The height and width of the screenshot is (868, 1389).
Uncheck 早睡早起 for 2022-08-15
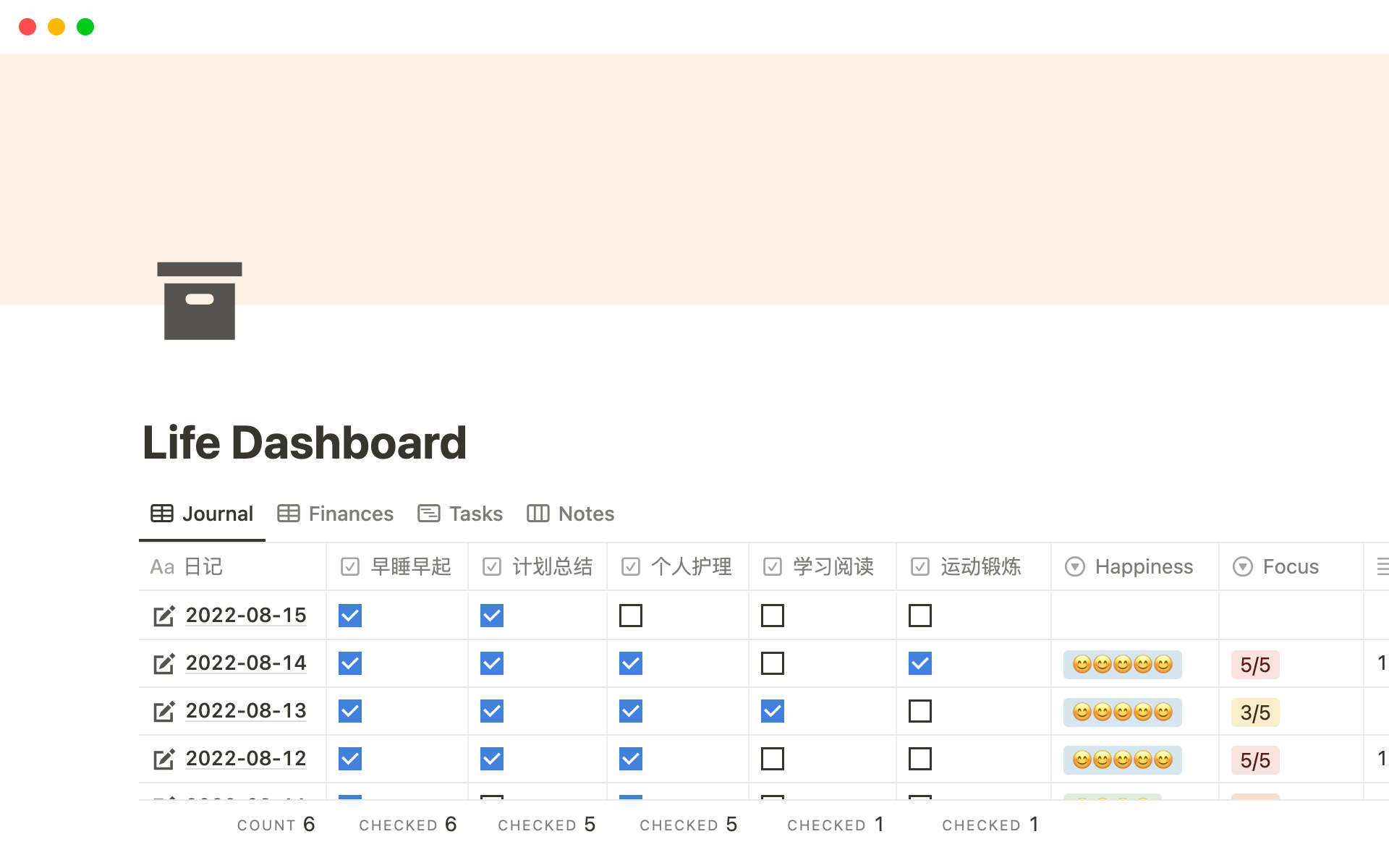pyautogui.click(x=349, y=616)
